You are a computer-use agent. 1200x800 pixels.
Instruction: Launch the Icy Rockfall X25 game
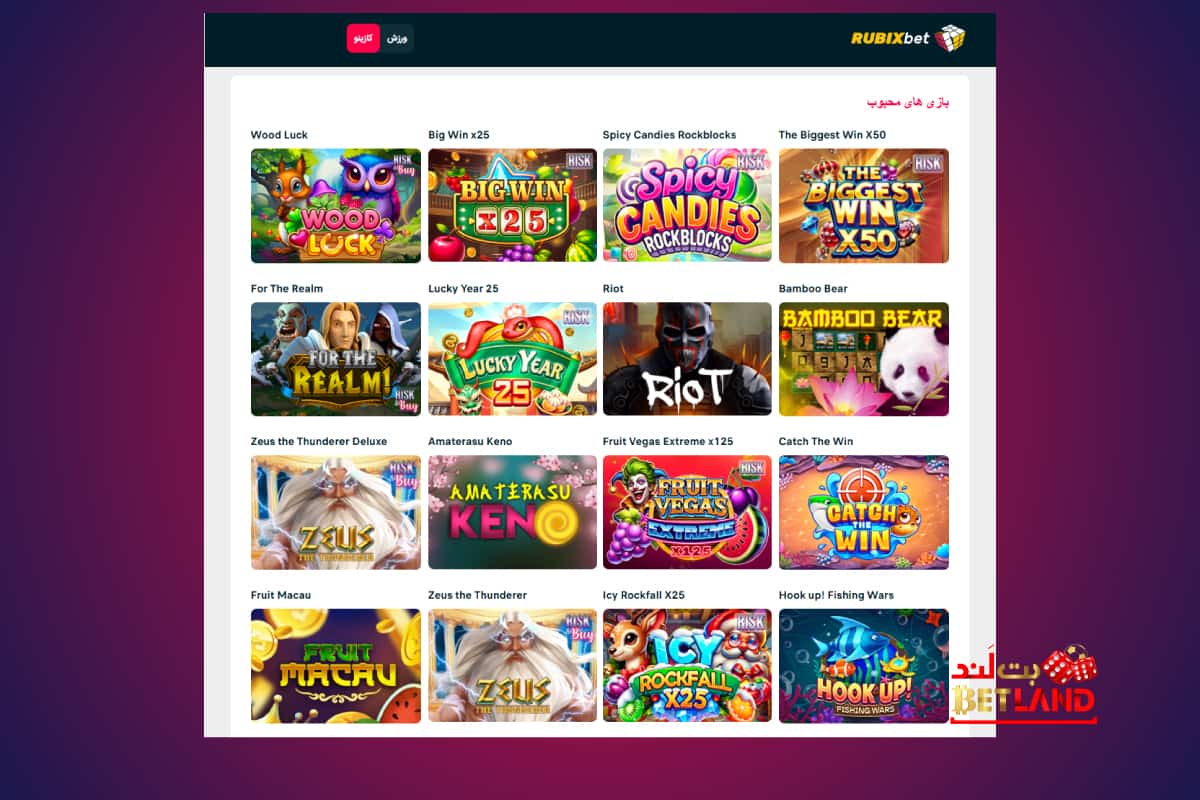point(687,666)
